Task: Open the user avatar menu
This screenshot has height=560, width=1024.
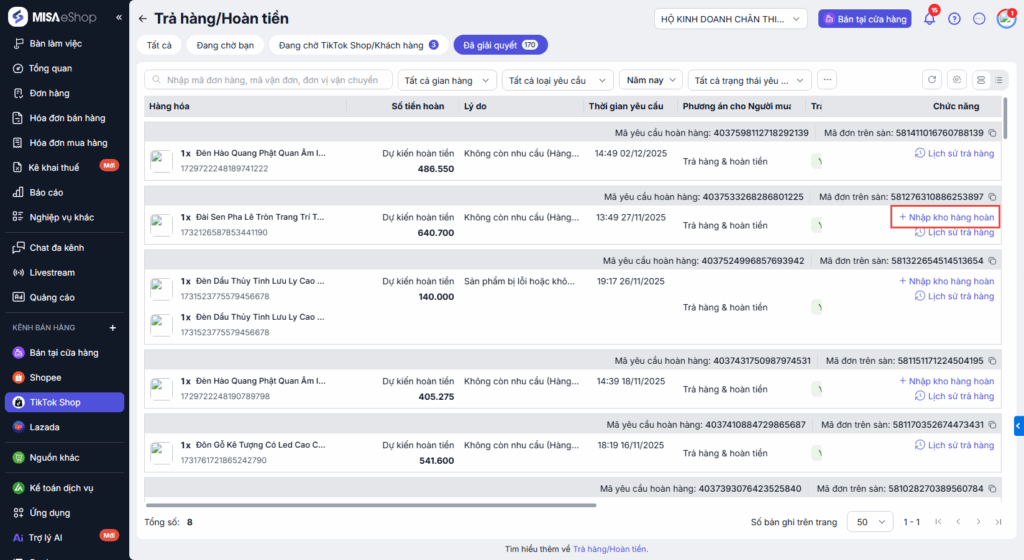Action: (1005, 19)
